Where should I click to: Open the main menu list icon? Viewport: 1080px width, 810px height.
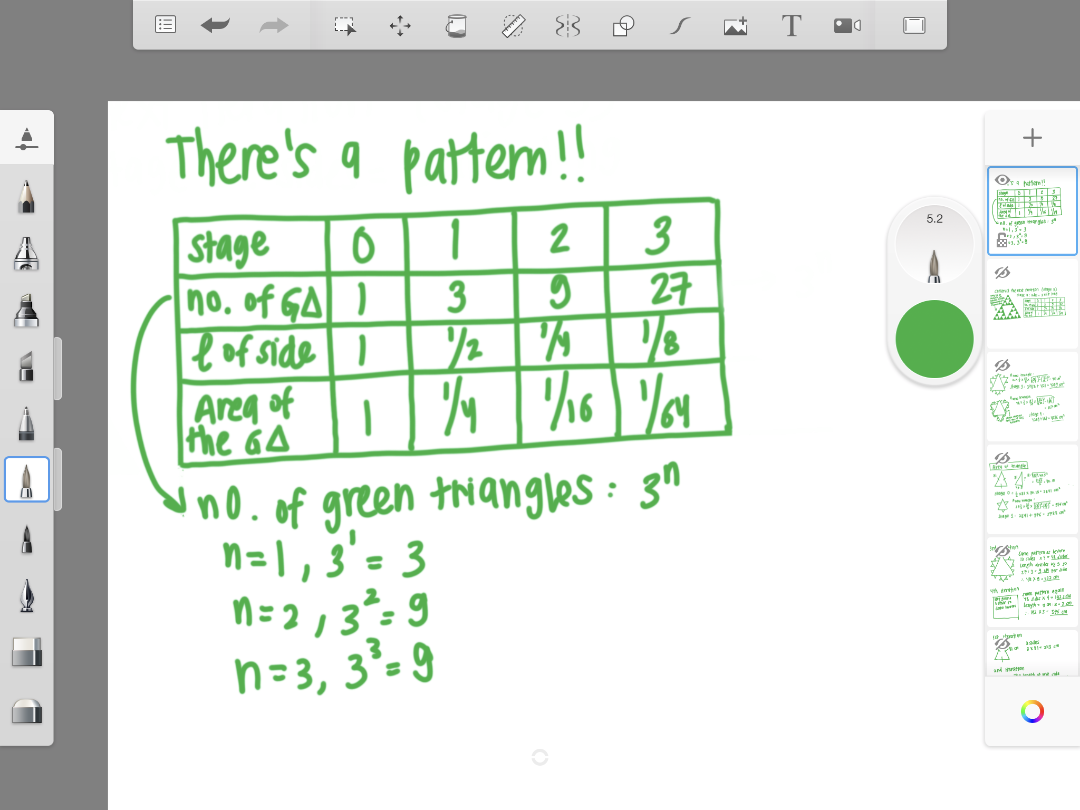point(166,26)
